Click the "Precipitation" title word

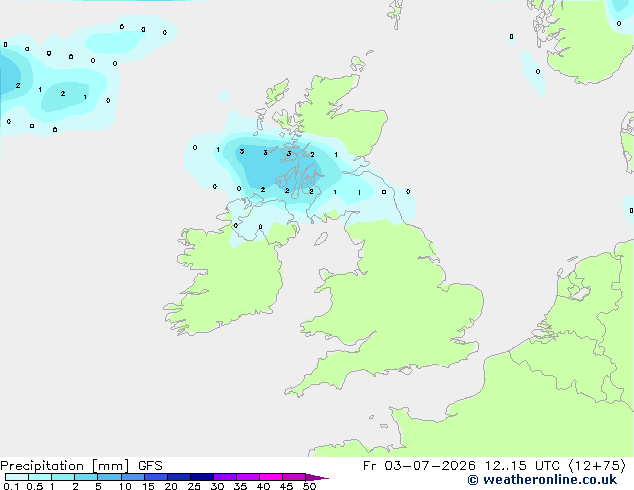click(42, 466)
